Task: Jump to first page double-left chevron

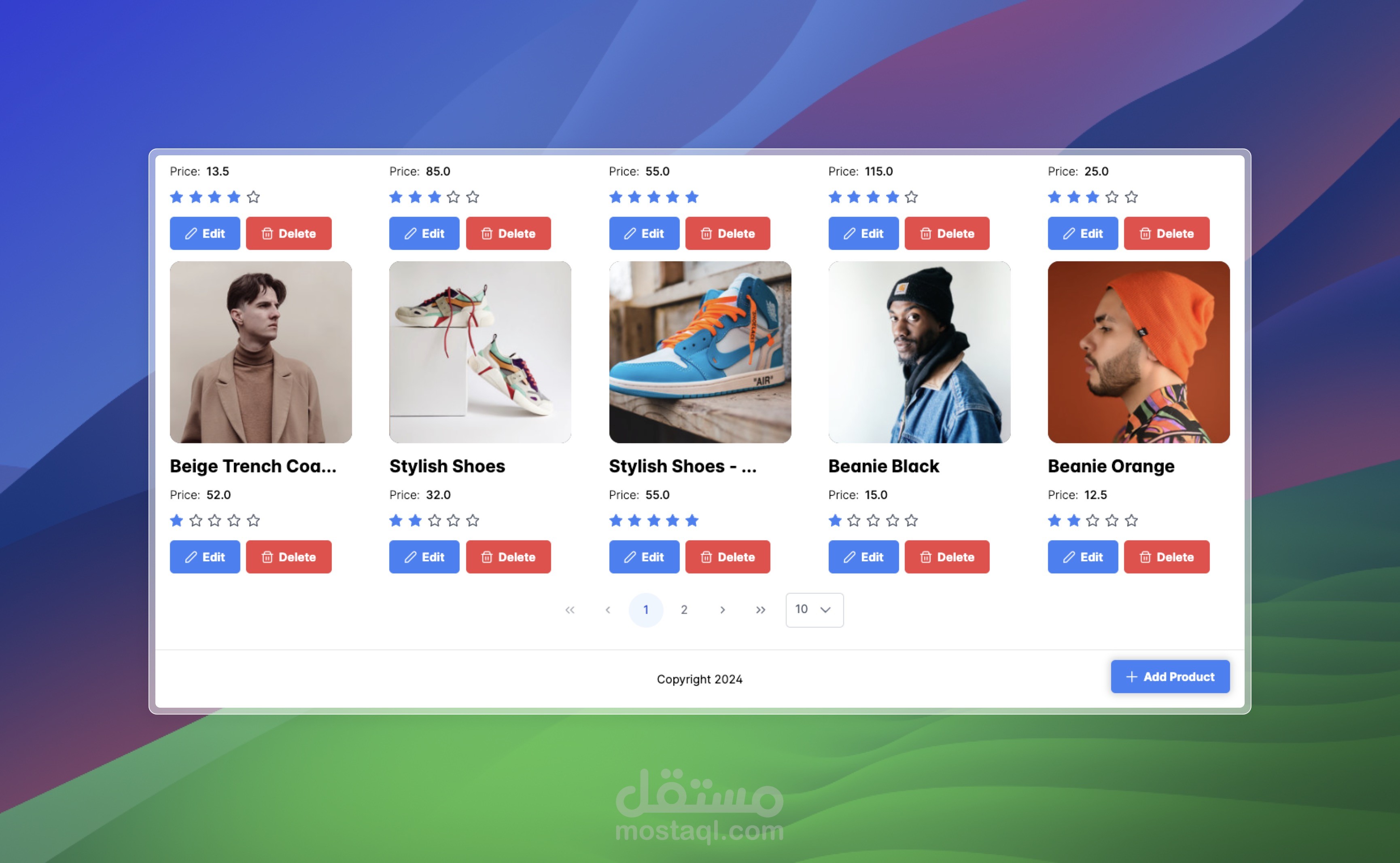Action: [x=570, y=609]
